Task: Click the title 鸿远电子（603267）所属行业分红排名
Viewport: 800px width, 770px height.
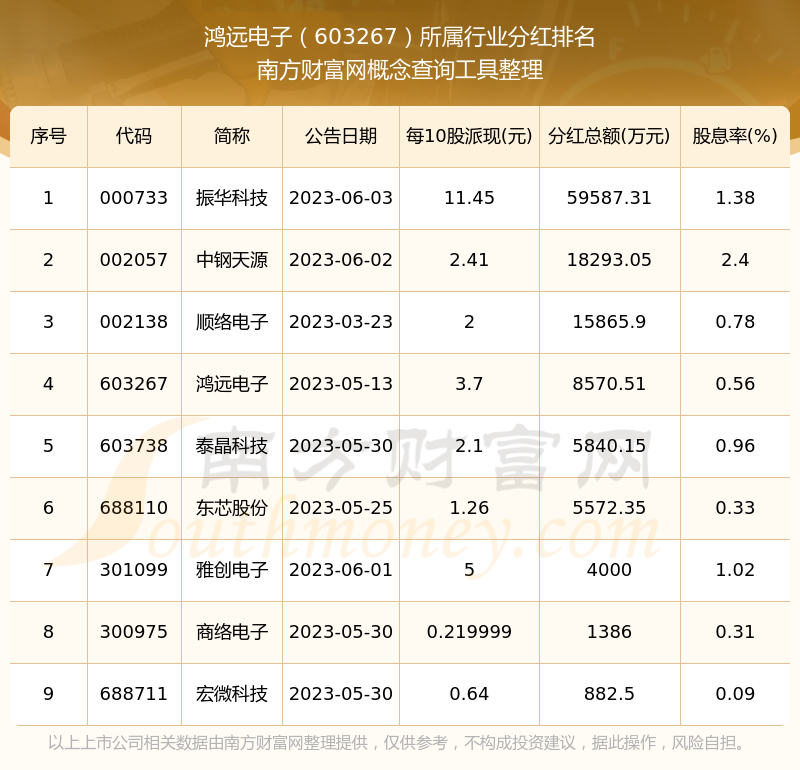Action: coord(399,37)
